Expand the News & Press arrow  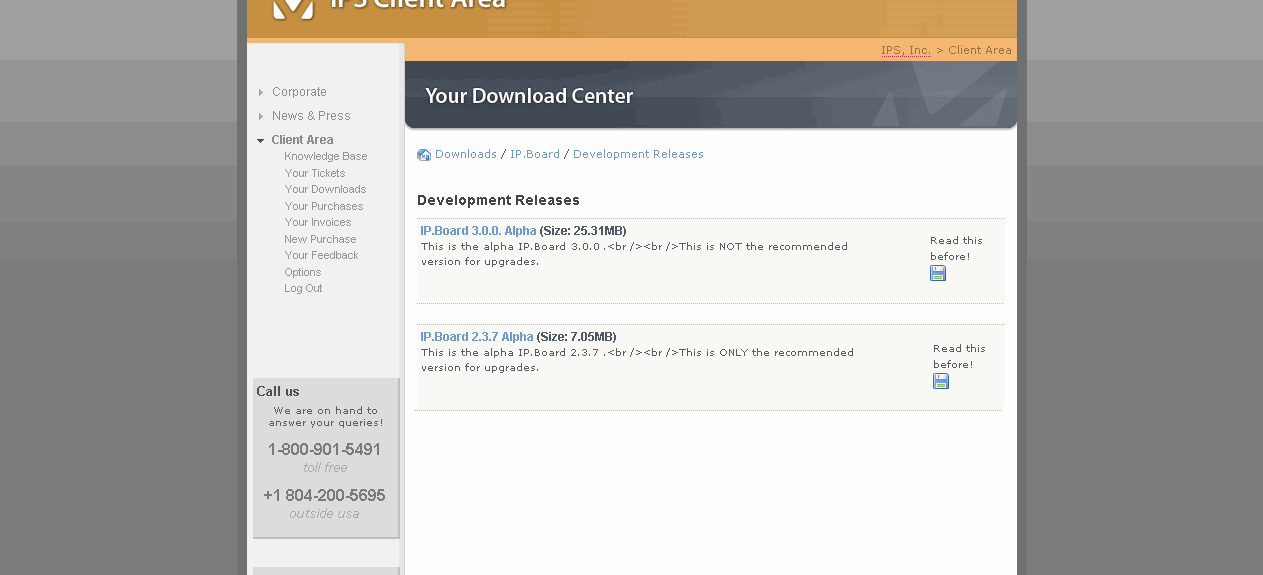261,116
